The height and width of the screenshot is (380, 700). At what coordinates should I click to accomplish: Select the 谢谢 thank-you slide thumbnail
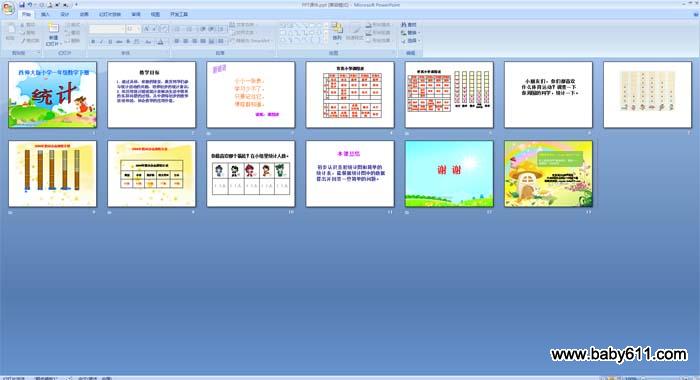click(x=449, y=174)
